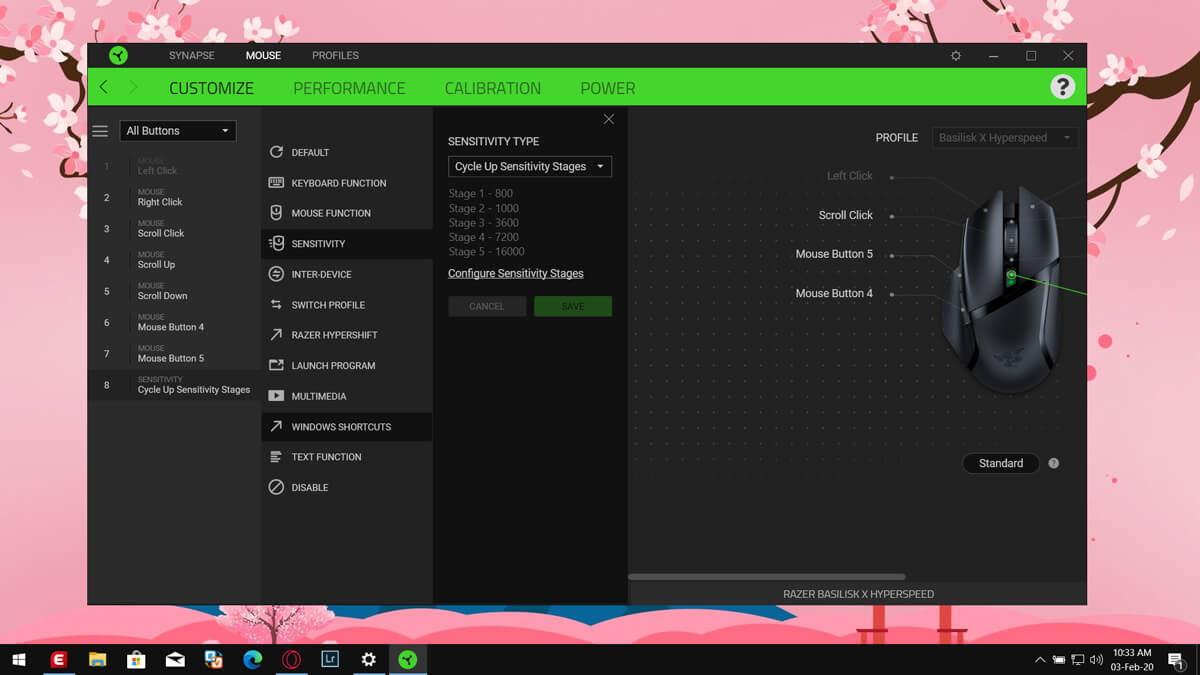Screen dimensions: 1200x675
Task: Choose the Windows Shortcuts arrow icon
Action: pyautogui.click(x=276, y=426)
